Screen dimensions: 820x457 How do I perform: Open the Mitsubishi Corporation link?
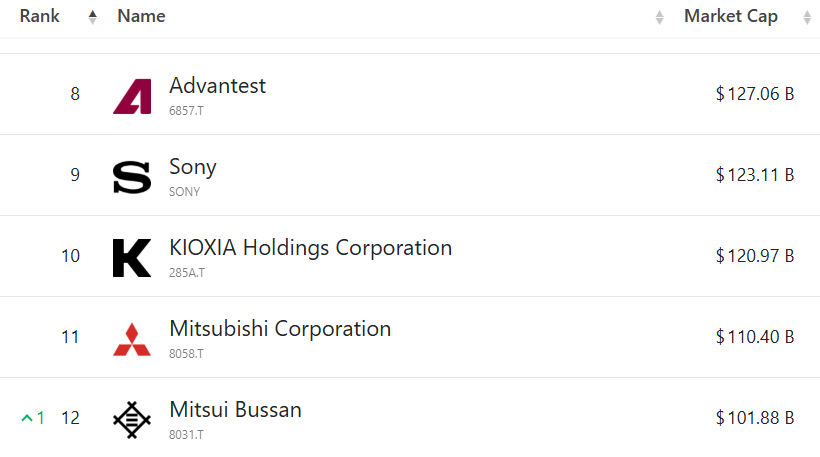pyautogui.click(x=280, y=328)
